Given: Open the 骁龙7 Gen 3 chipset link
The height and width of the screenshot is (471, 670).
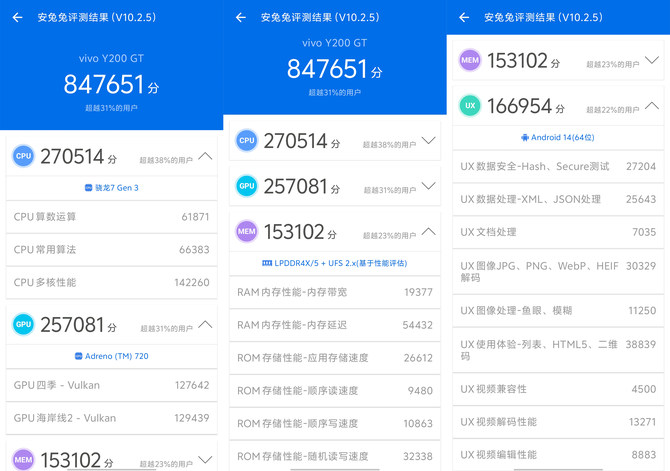Looking at the screenshot, I should 112,188.
